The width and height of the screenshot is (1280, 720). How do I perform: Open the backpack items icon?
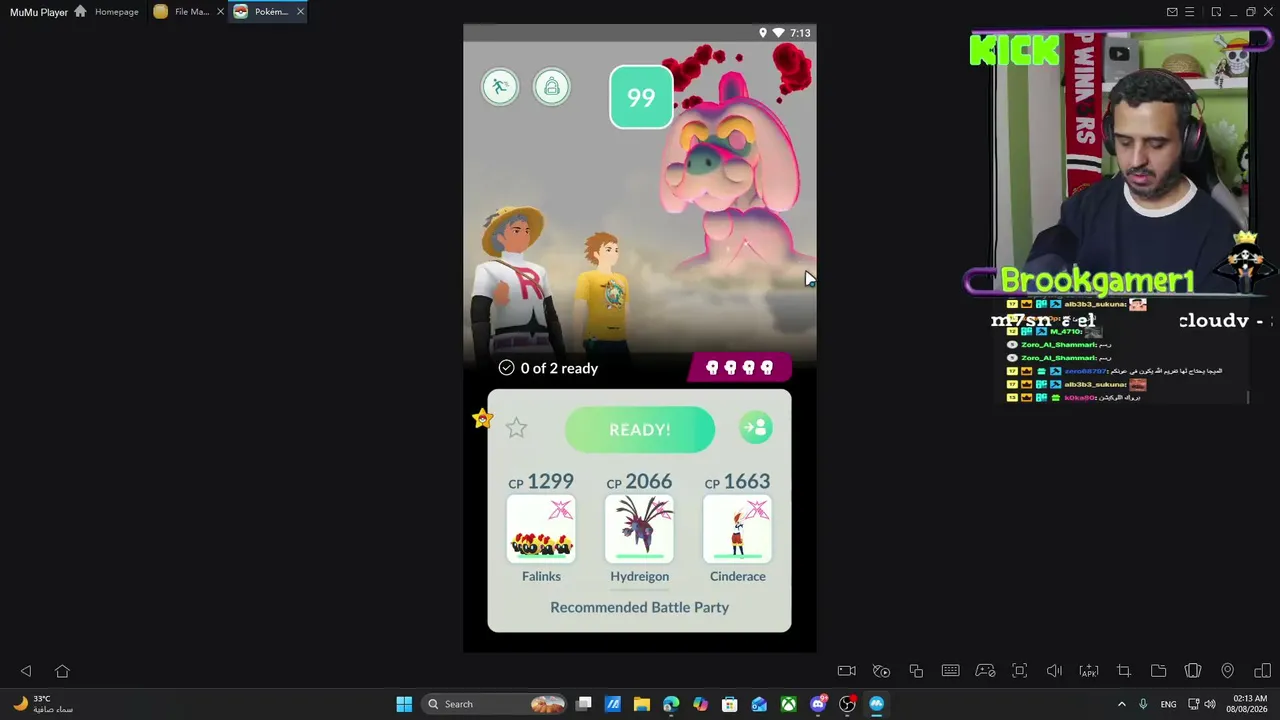pos(551,87)
